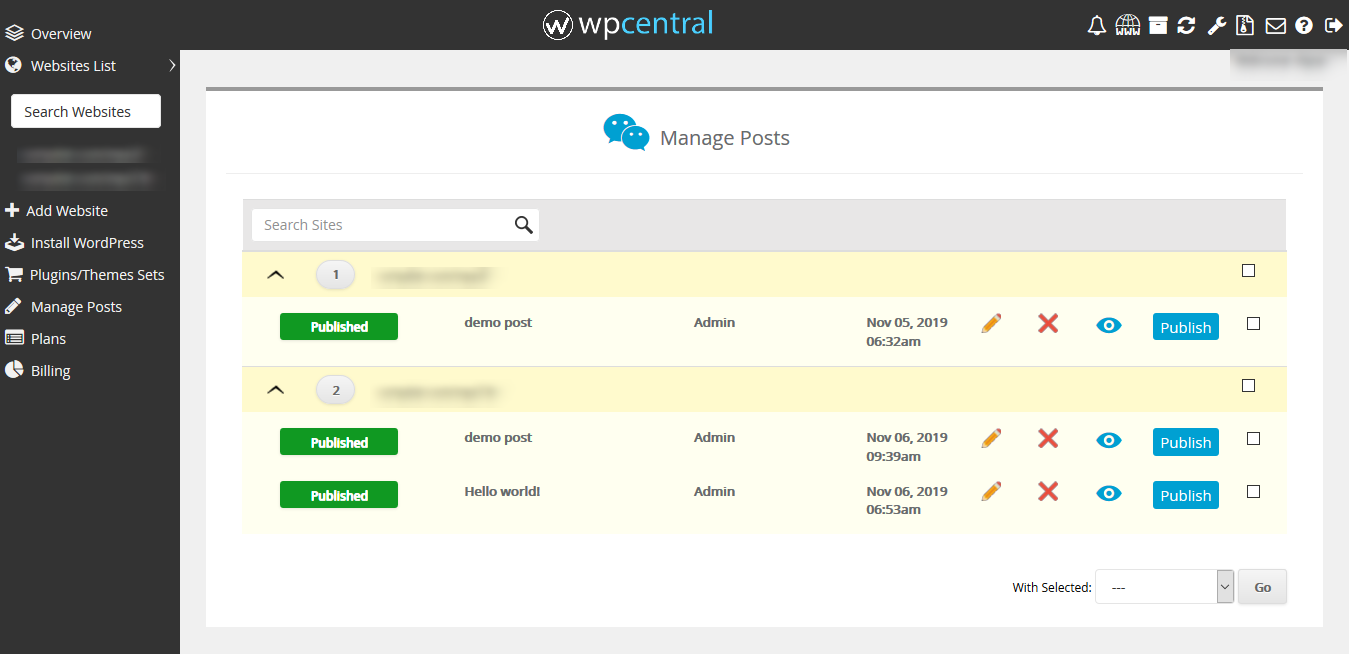The image size is (1349, 654).
Task: Open Plans in the sidebar
Action: 48,339
